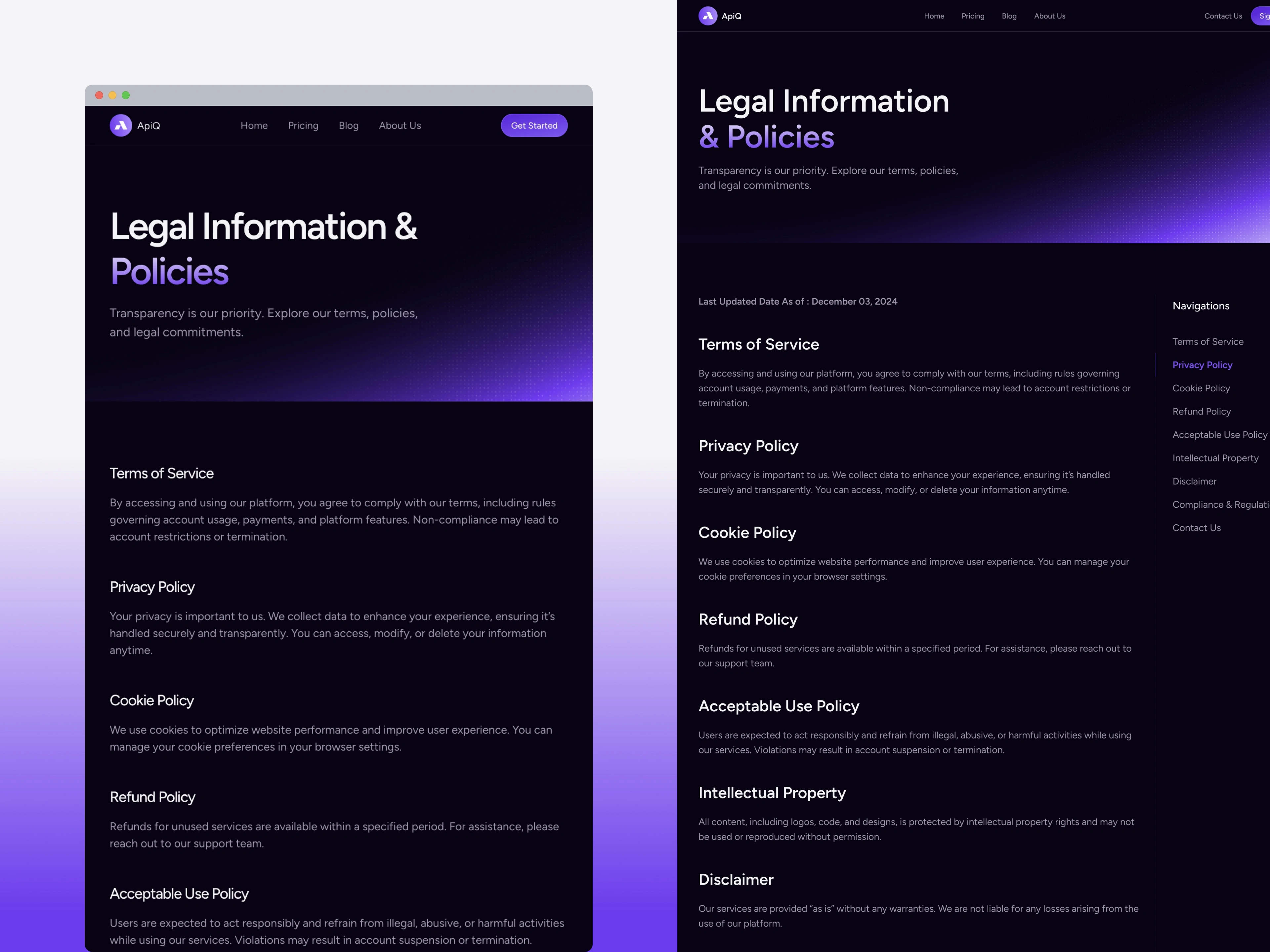Screen dimensions: 1270x952
Task: Click the yellow minimize dot of the mockup window
Action: tap(112, 95)
